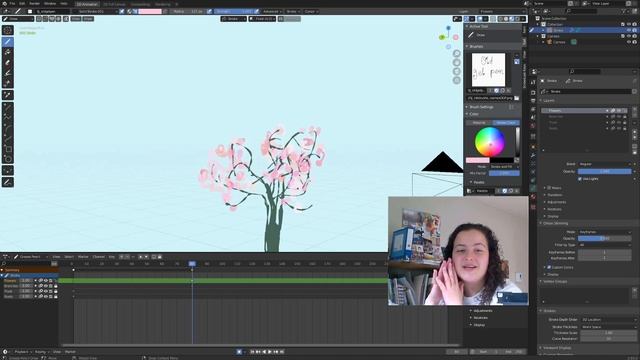Open the Blend mode dropdown
This screenshot has height=360, width=640.
604,164
